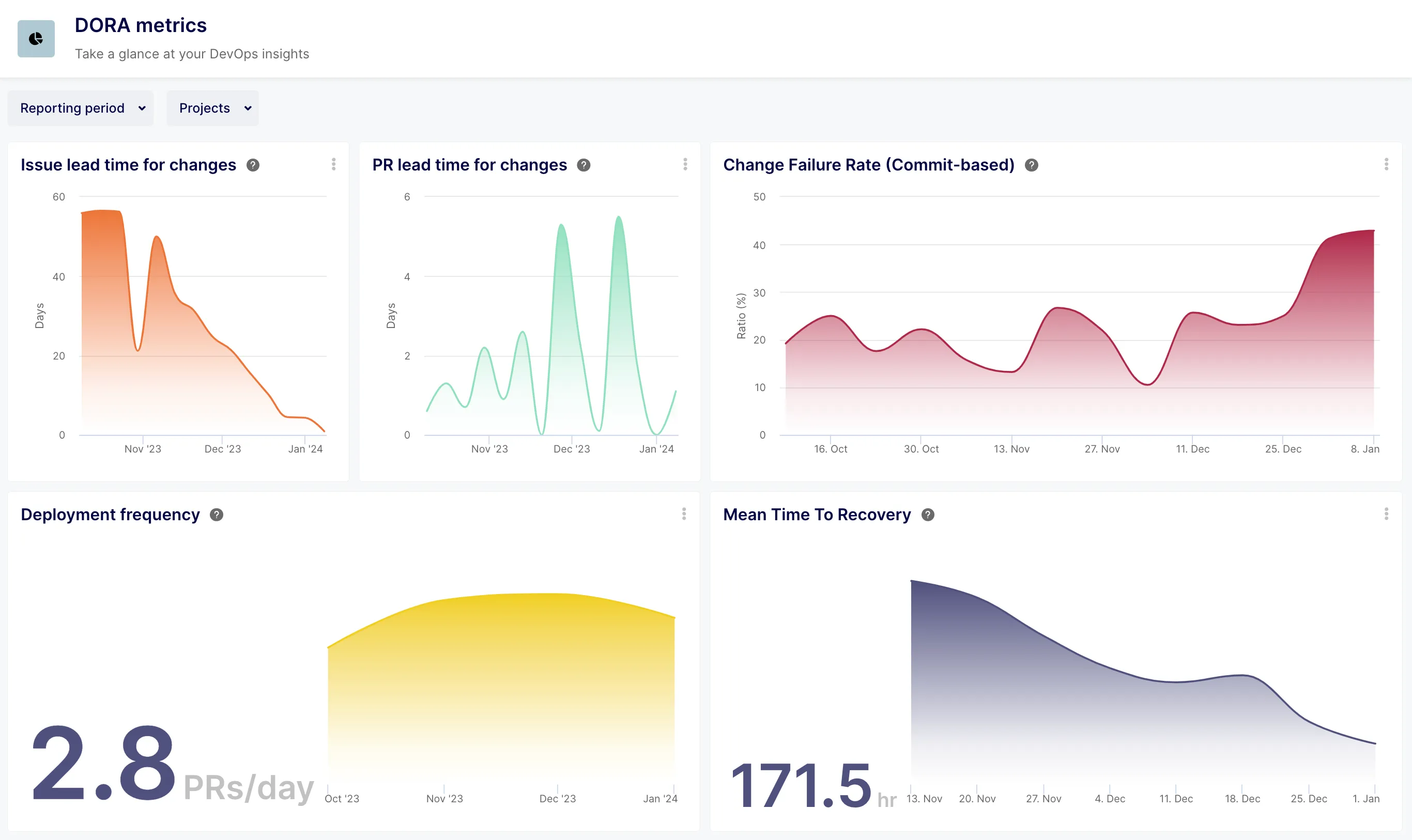Open the Reporting period dropdown
Screen dimensions: 1412x840
[80, 107]
